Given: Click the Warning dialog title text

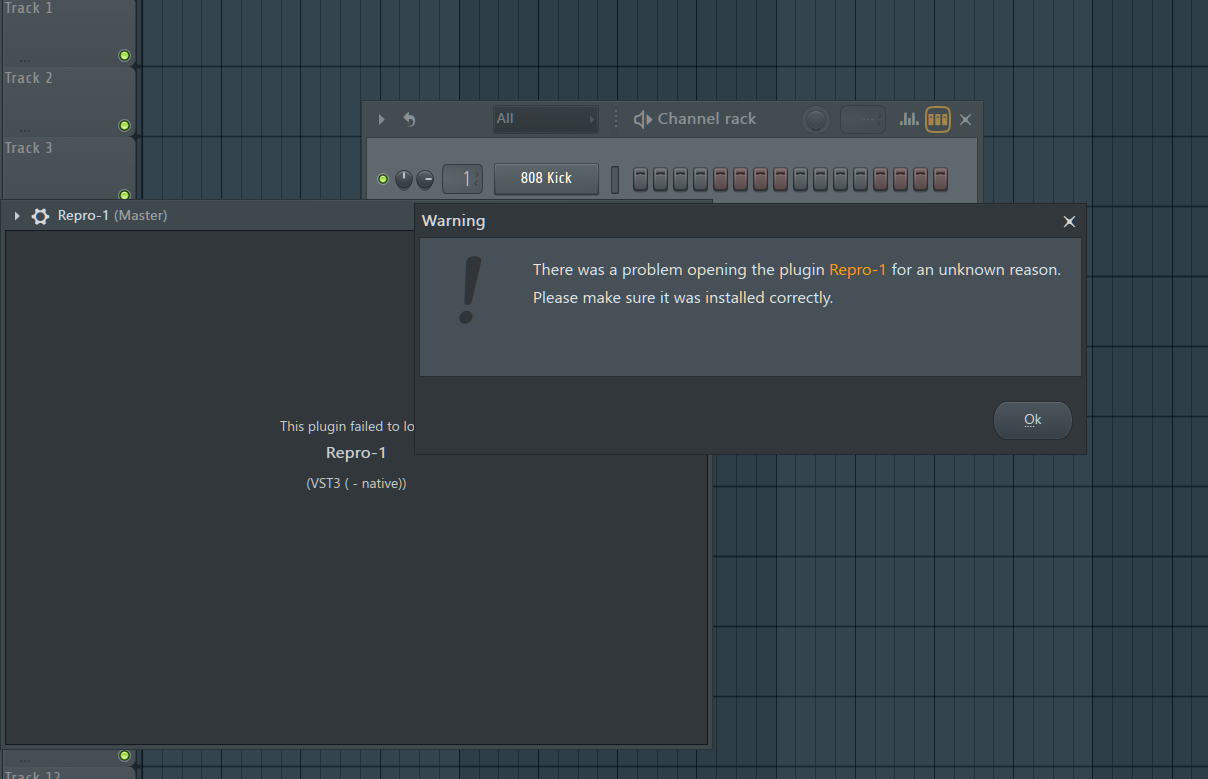Looking at the screenshot, I should (454, 221).
